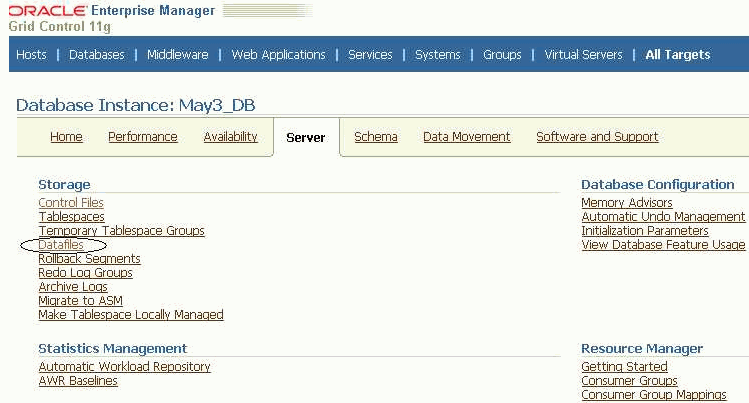Open Automatic Workload Repository

(124, 366)
